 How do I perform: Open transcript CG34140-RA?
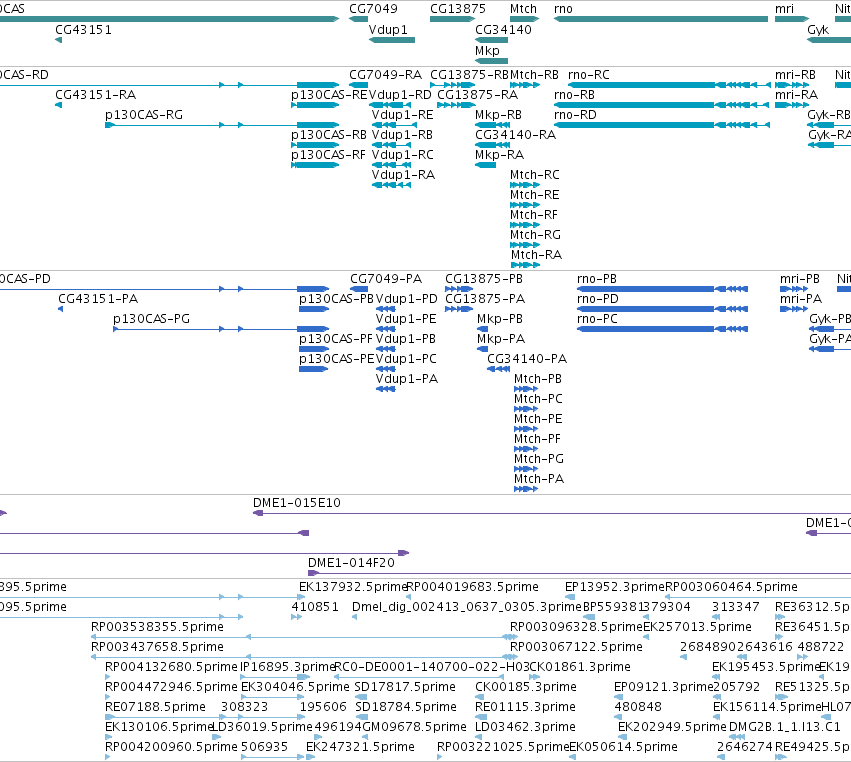(493, 145)
